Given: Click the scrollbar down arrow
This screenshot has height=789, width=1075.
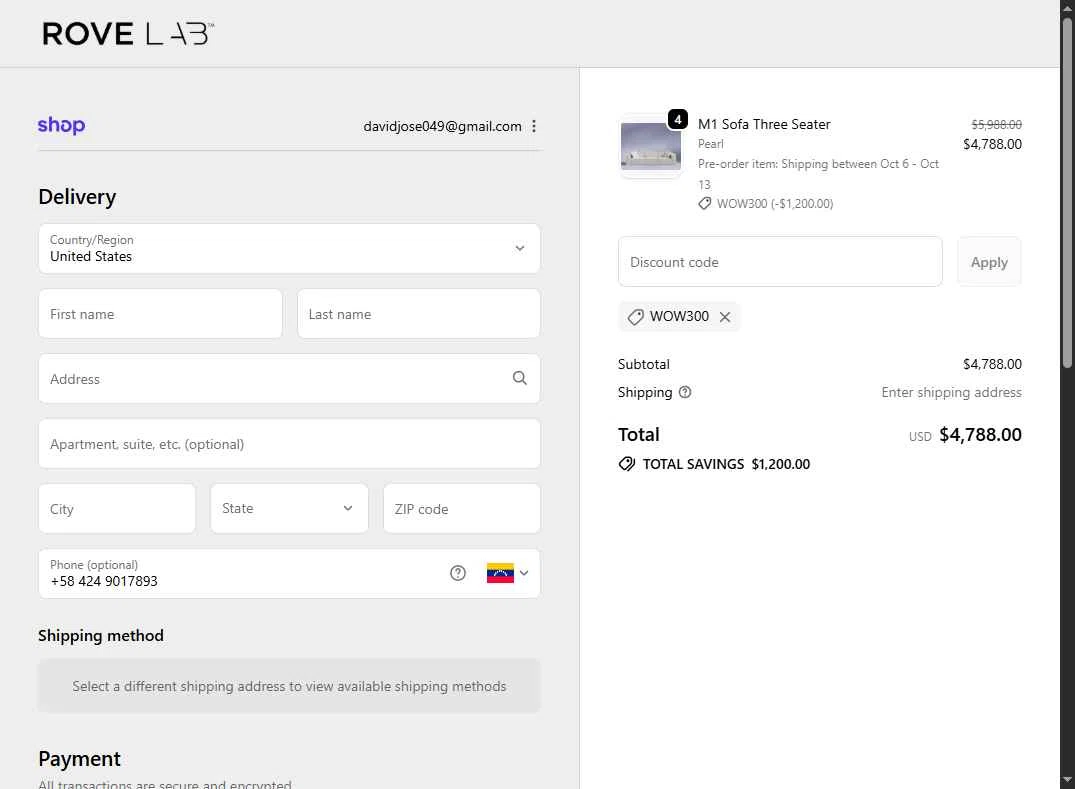Looking at the screenshot, I should click(x=1067, y=781).
